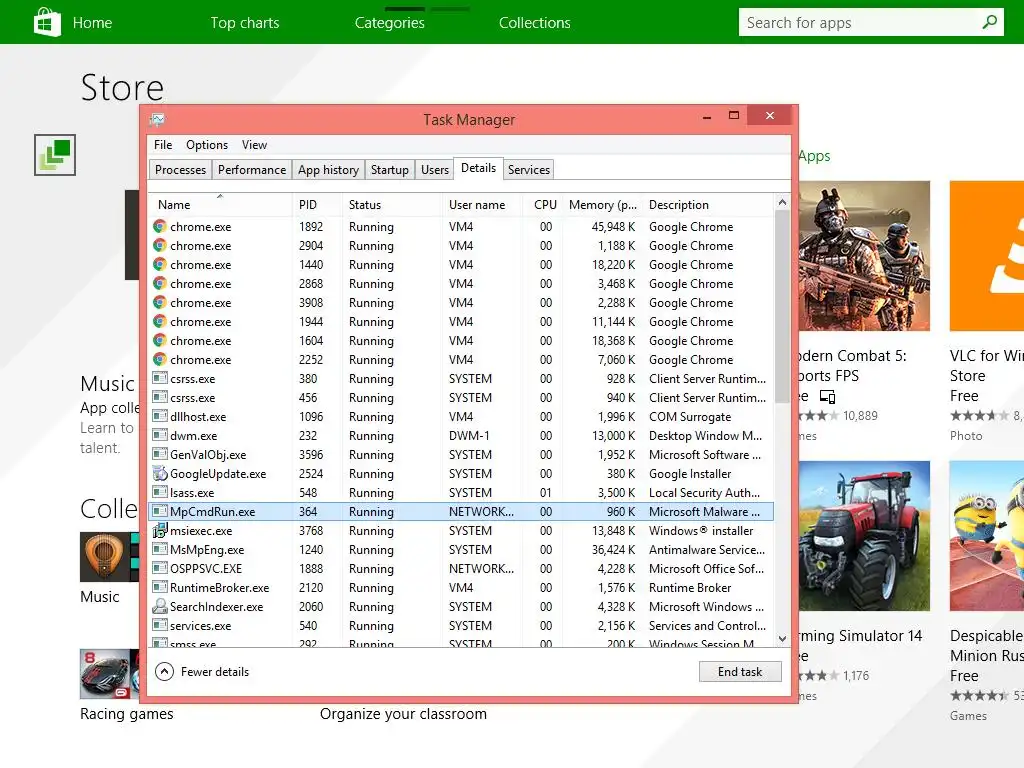This screenshot has height=768, width=1024.
Task: Open Categories in the Store
Action: 390,23
